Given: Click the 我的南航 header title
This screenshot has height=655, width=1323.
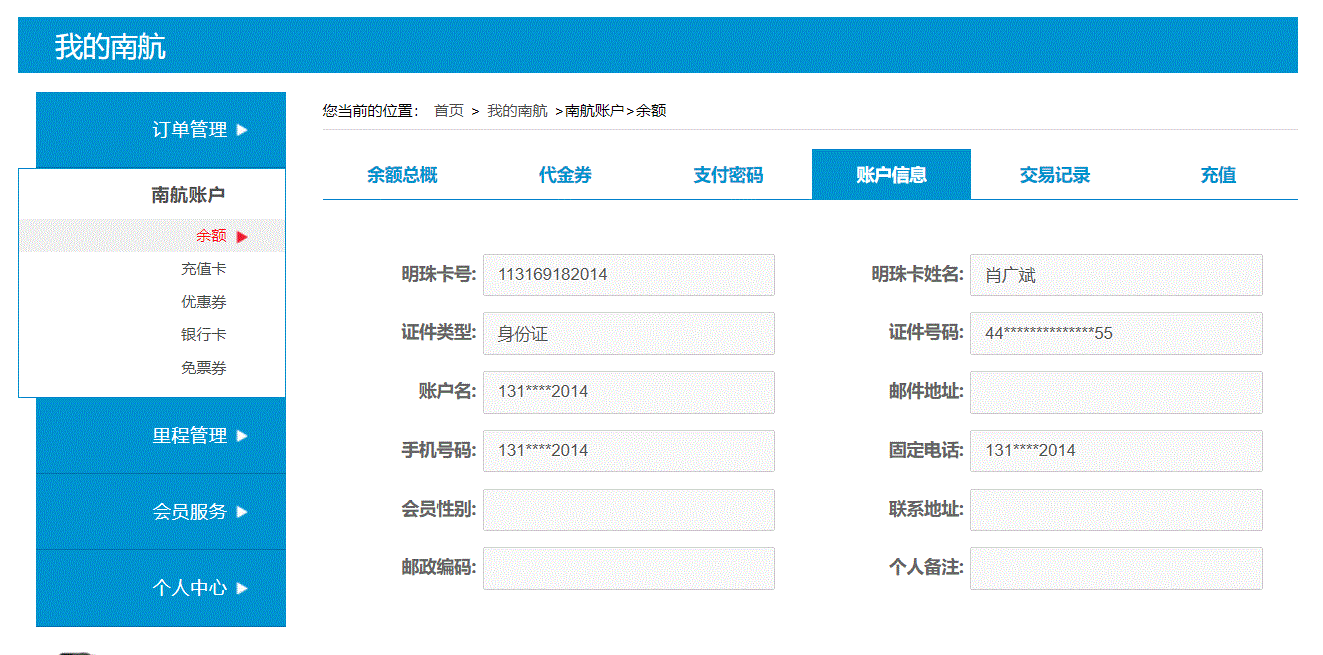Looking at the screenshot, I should (x=110, y=46).
